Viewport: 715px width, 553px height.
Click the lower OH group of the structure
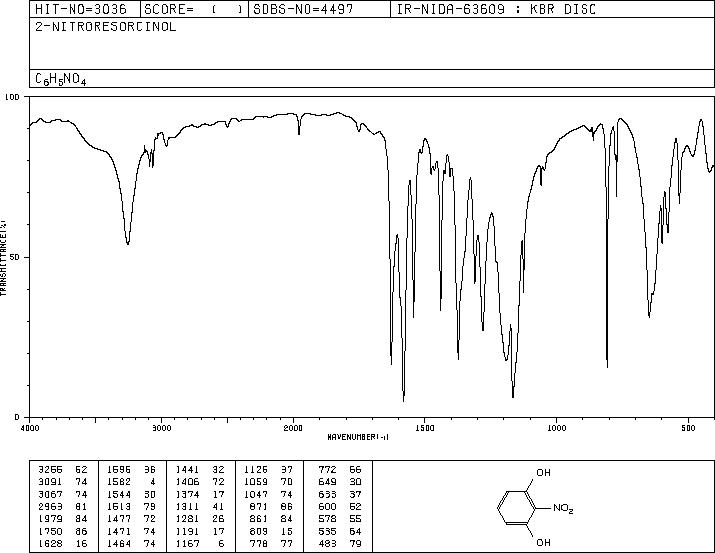pos(543,543)
